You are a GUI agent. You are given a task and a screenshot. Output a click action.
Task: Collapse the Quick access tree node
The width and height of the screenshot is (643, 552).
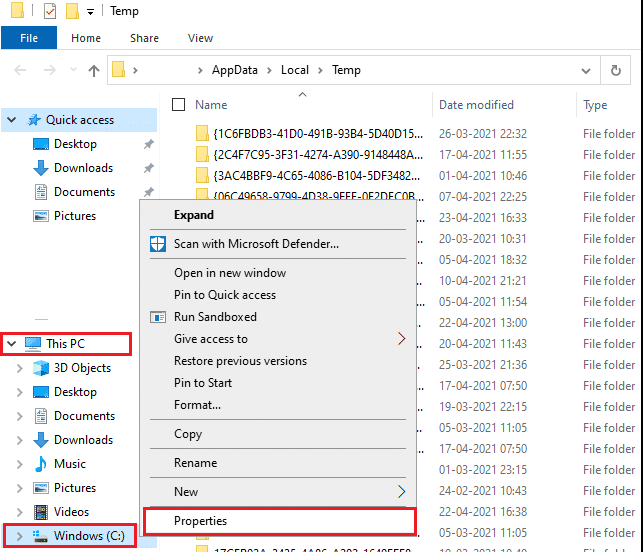click(x=11, y=120)
